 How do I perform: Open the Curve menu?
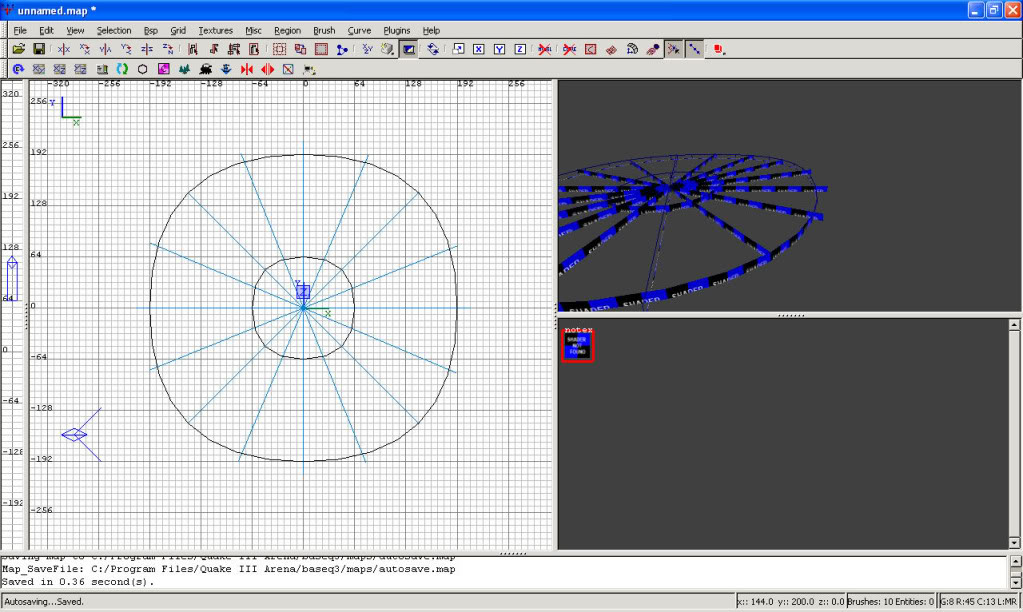point(359,31)
